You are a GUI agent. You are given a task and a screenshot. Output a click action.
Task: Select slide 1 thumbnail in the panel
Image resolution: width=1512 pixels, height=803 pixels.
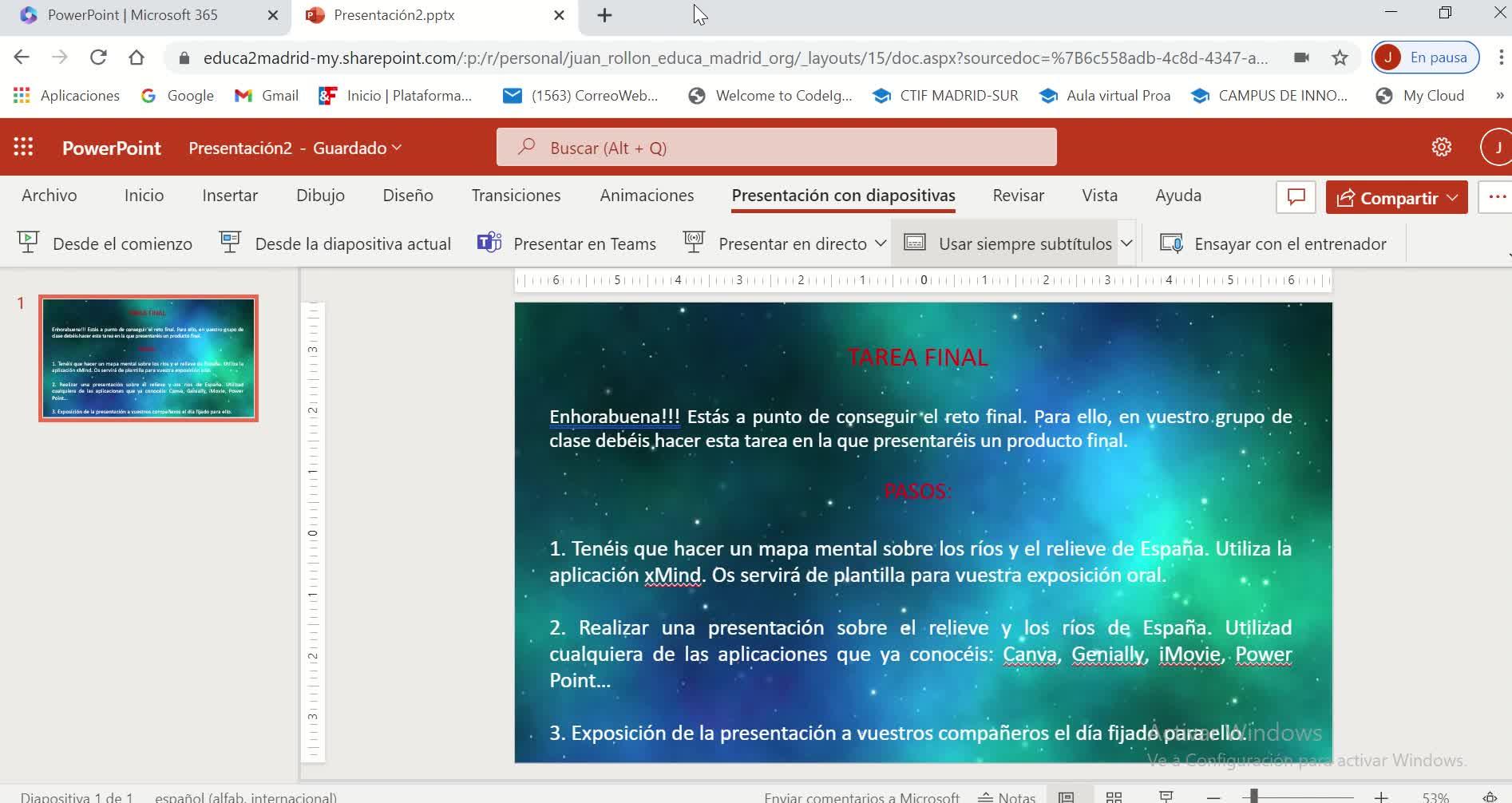tap(148, 358)
